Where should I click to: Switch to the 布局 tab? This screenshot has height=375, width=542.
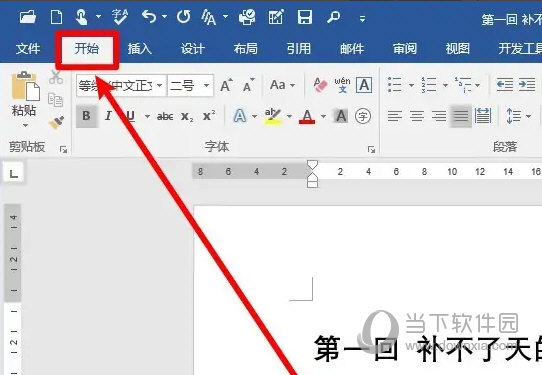pos(245,49)
